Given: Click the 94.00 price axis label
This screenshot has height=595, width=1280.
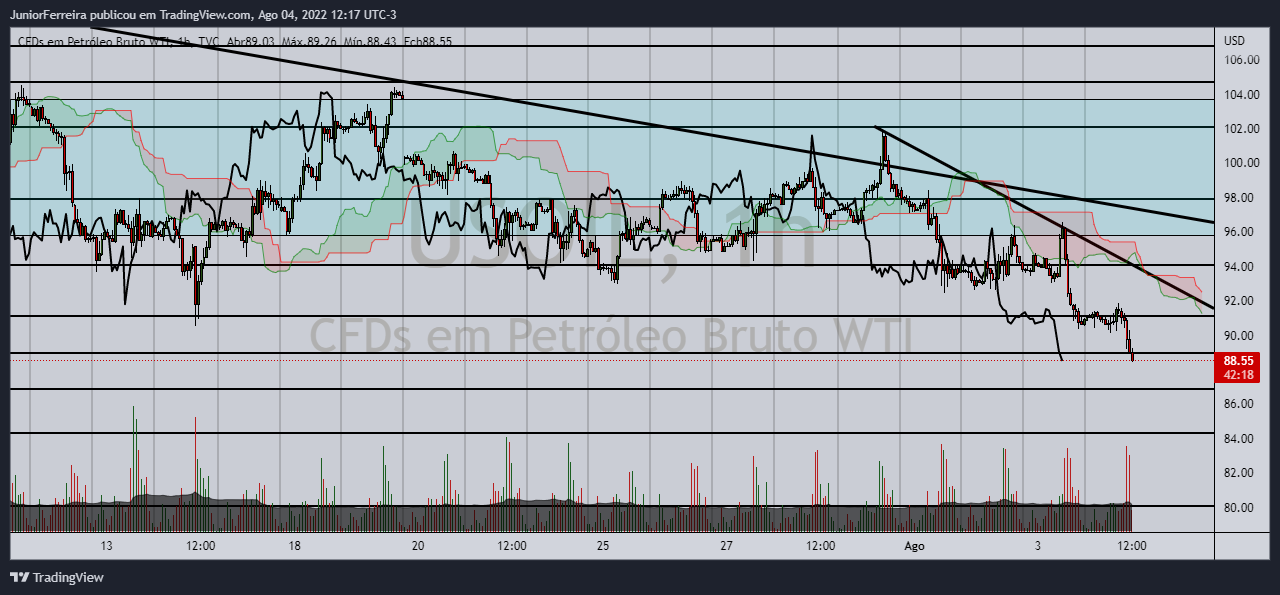Looking at the screenshot, I should pyautogui.click(x=1240, y=267).
